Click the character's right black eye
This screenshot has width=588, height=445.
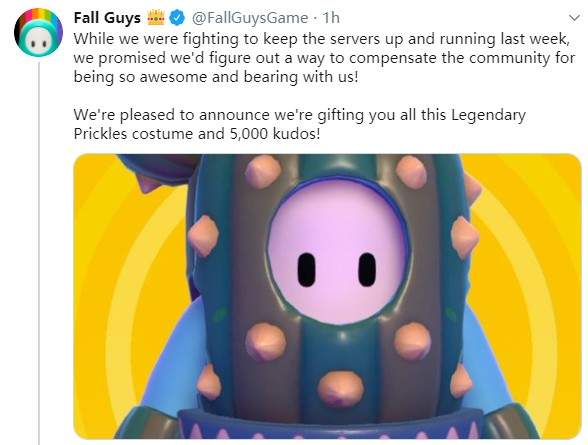click(367, 269)
